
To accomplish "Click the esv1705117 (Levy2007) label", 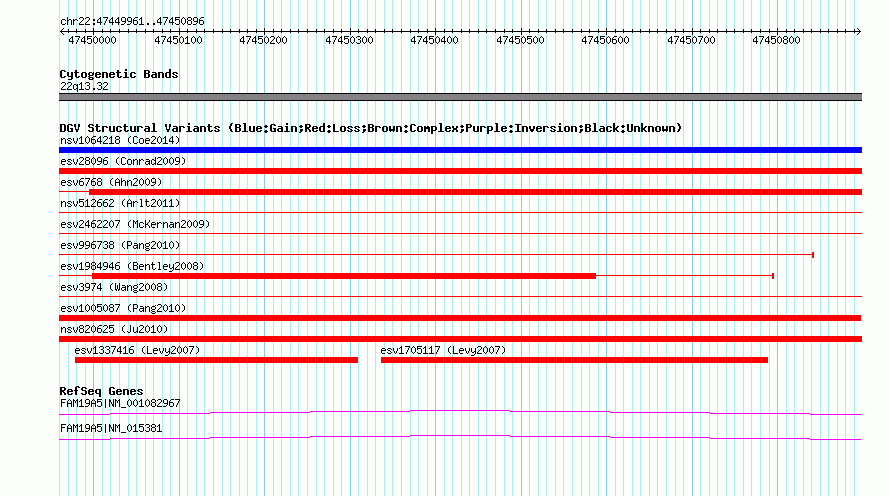I will point(443,350).
